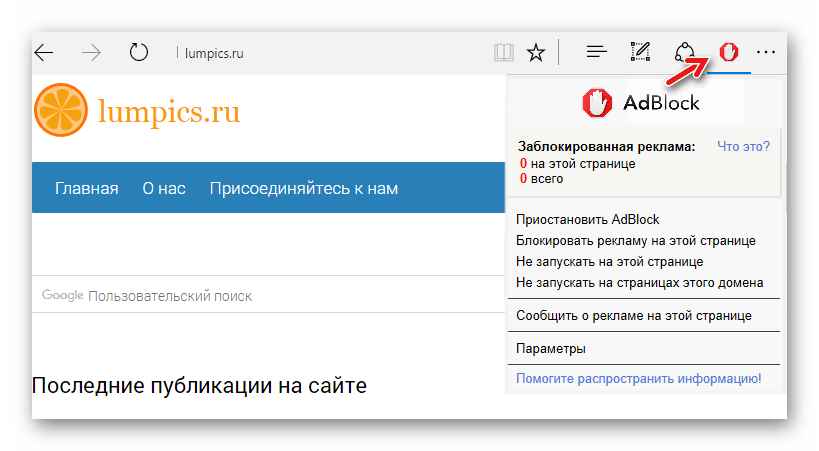Open the More actions ellipsis menu

[766, 53]
